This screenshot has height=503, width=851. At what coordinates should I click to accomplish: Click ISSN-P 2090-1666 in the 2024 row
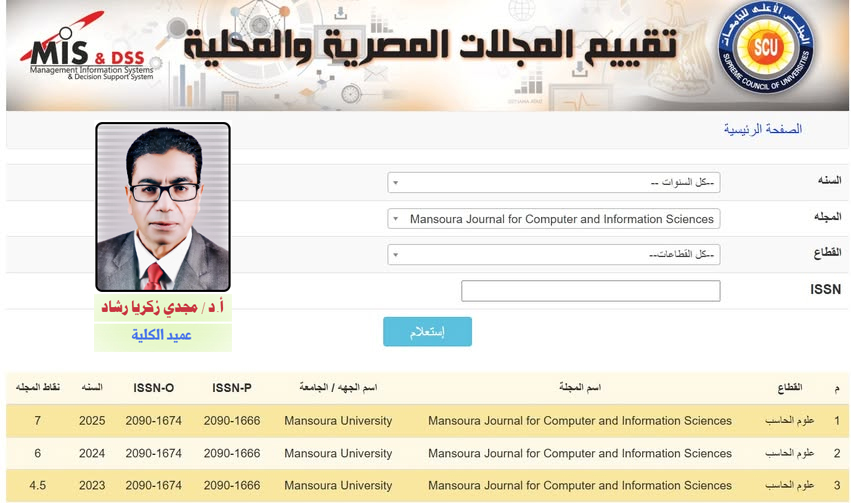[232, 453]
